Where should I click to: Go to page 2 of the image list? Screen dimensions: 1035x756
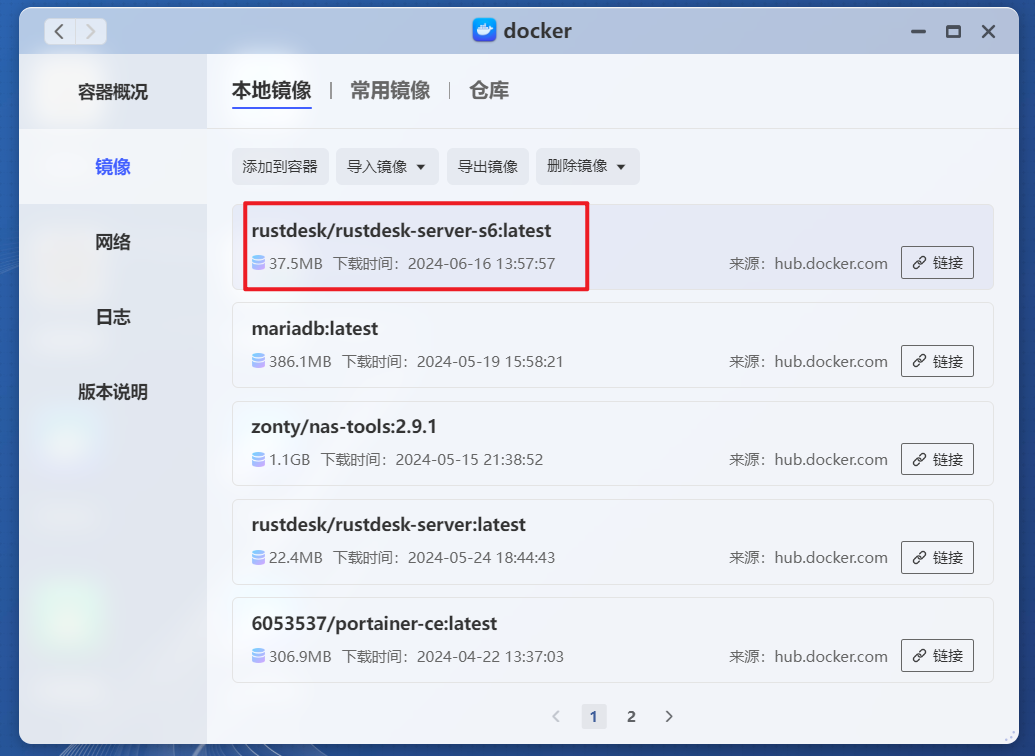[x=631, y=716]
